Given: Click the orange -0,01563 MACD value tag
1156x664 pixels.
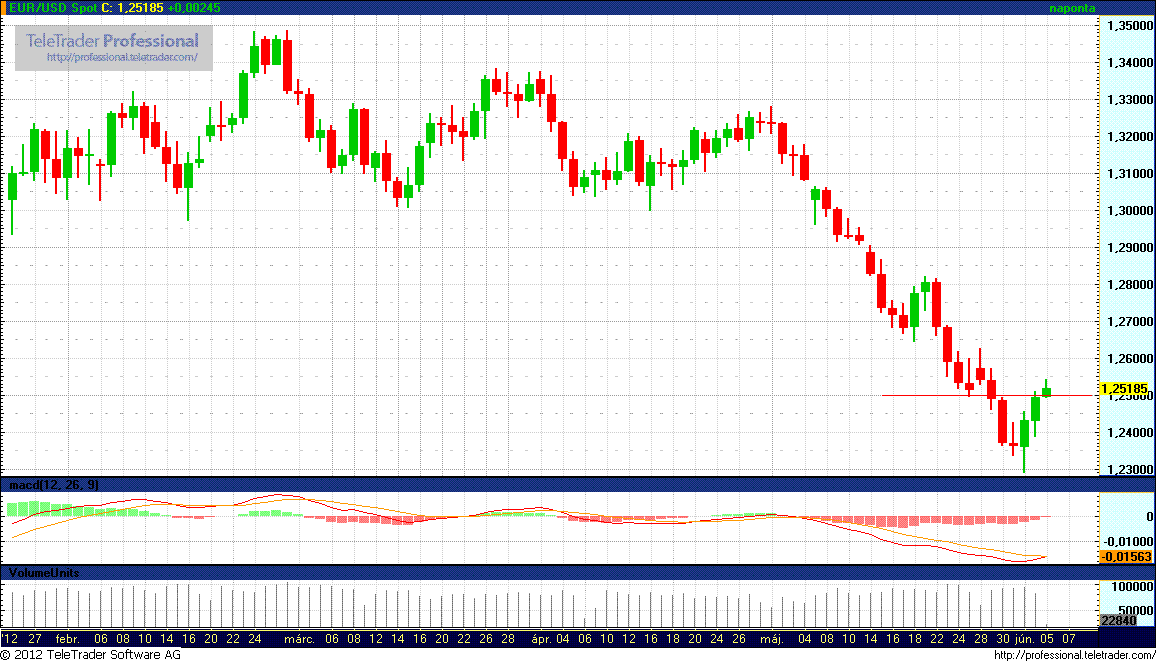Looking at the screenshot, I should (x=1125, y=556).
